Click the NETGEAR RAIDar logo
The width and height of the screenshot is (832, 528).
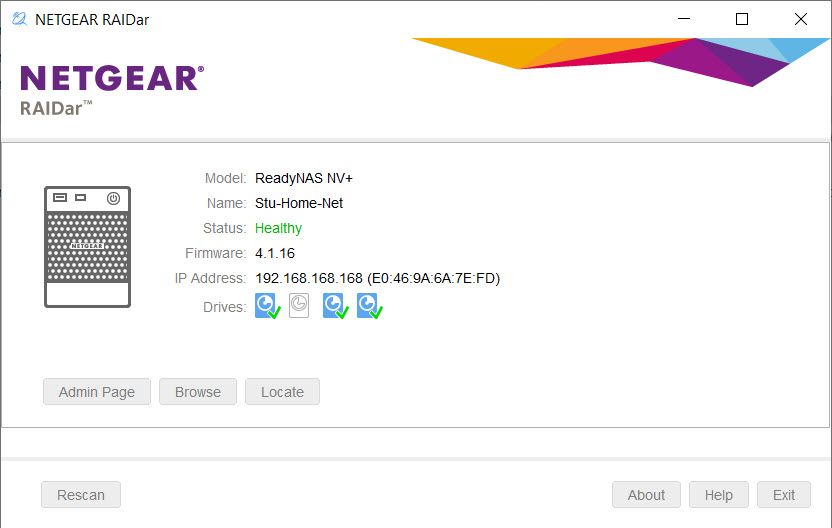[111, 88]
